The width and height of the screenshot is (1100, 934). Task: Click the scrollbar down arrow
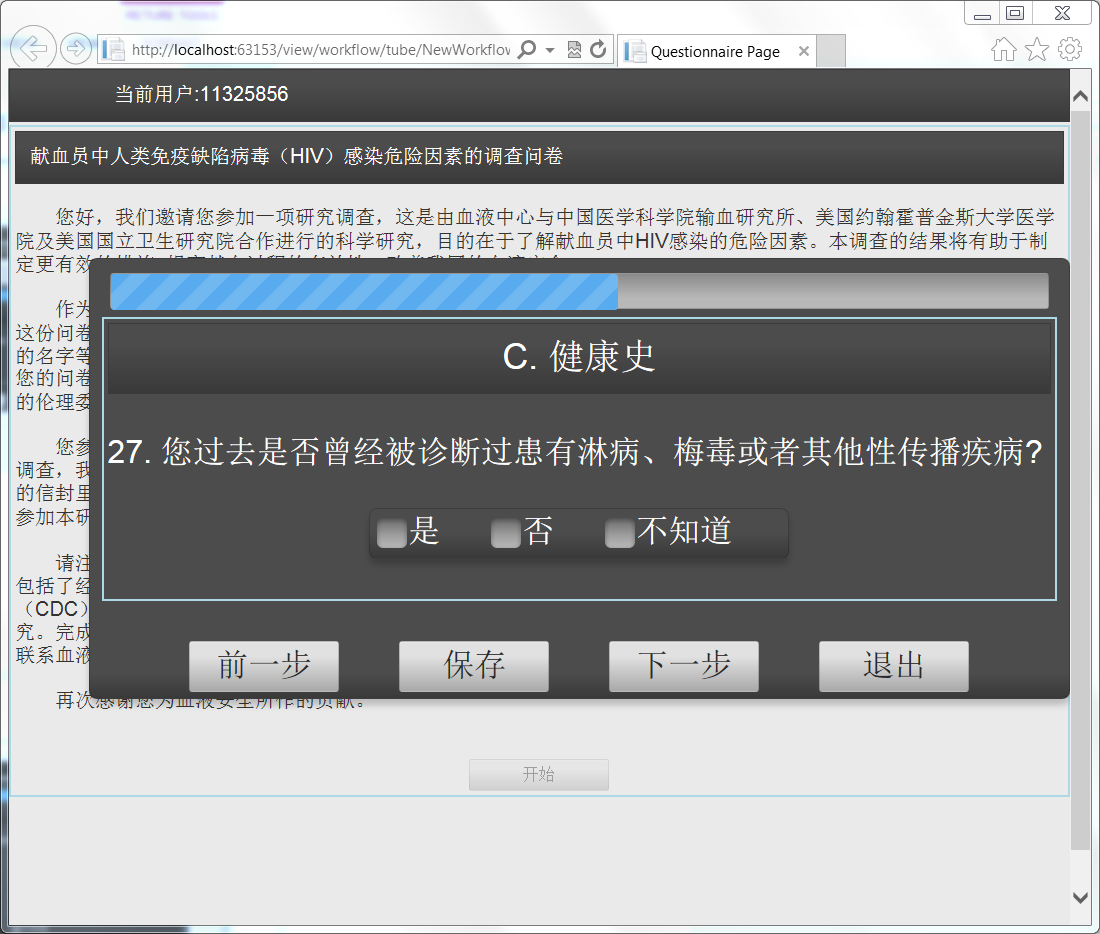(1080, 898)
